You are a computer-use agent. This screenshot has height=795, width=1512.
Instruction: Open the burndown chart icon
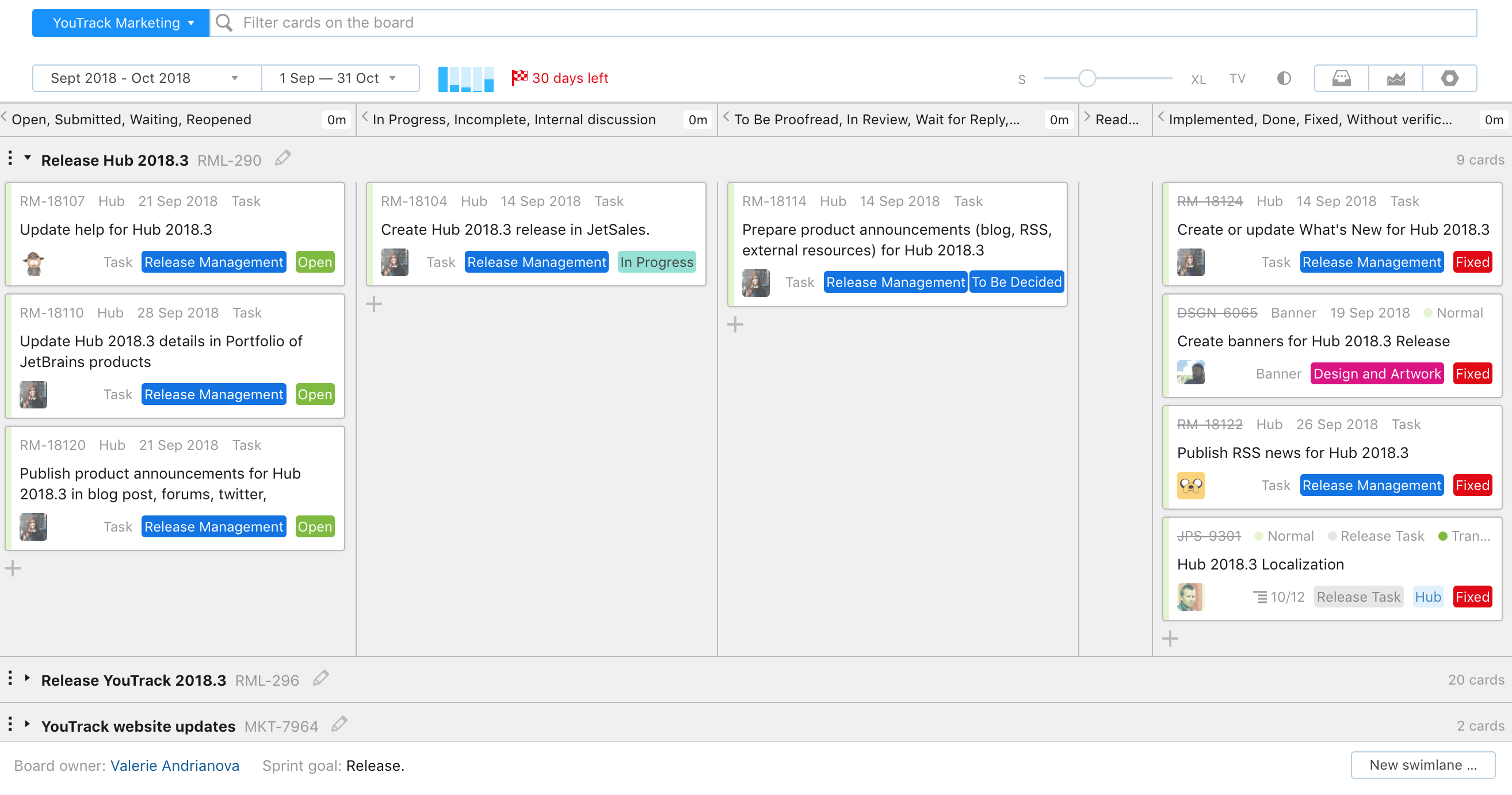pyautogui.click(x=1395, y=78)
